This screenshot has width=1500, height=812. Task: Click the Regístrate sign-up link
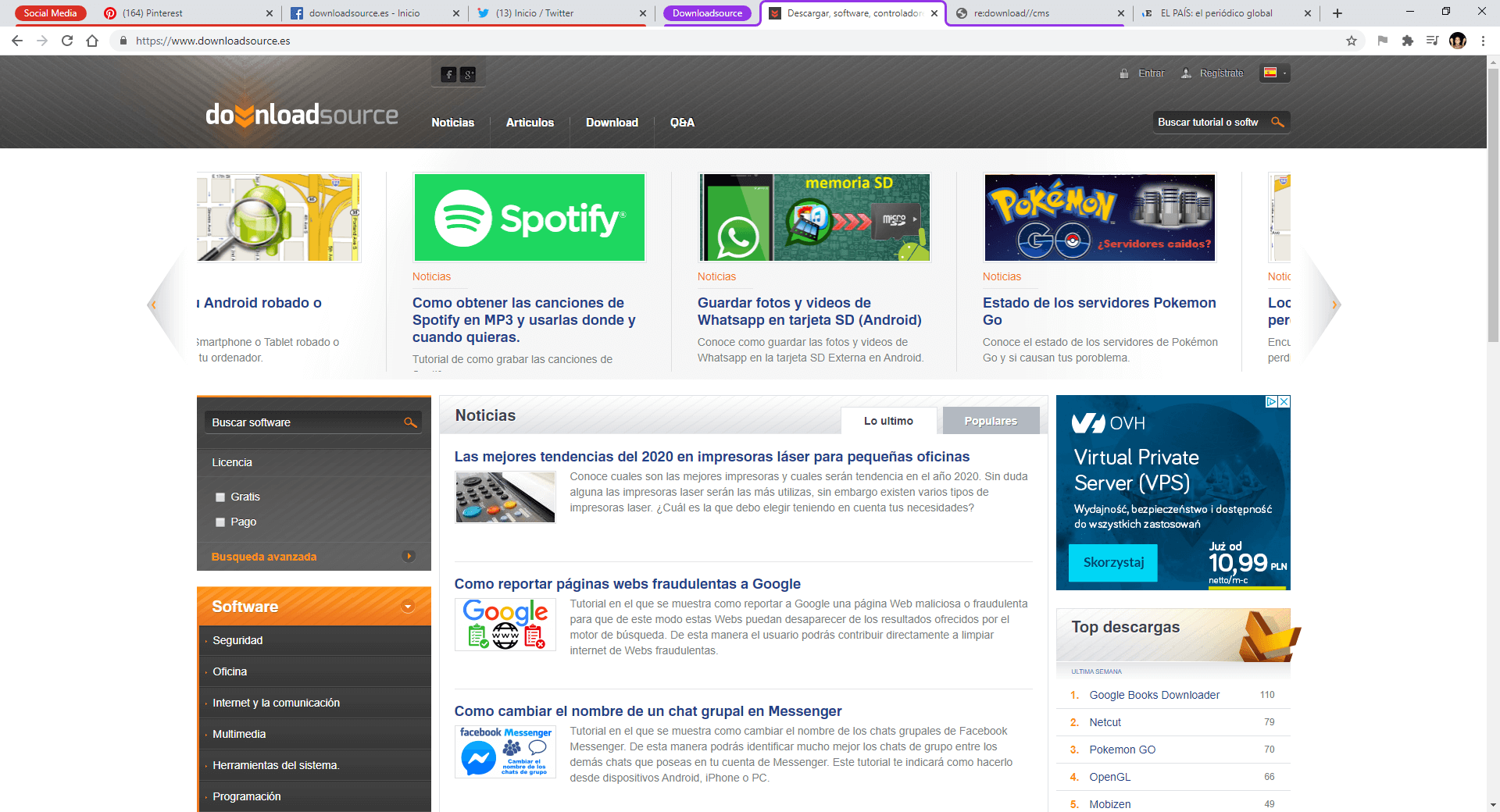(1221, 73)
